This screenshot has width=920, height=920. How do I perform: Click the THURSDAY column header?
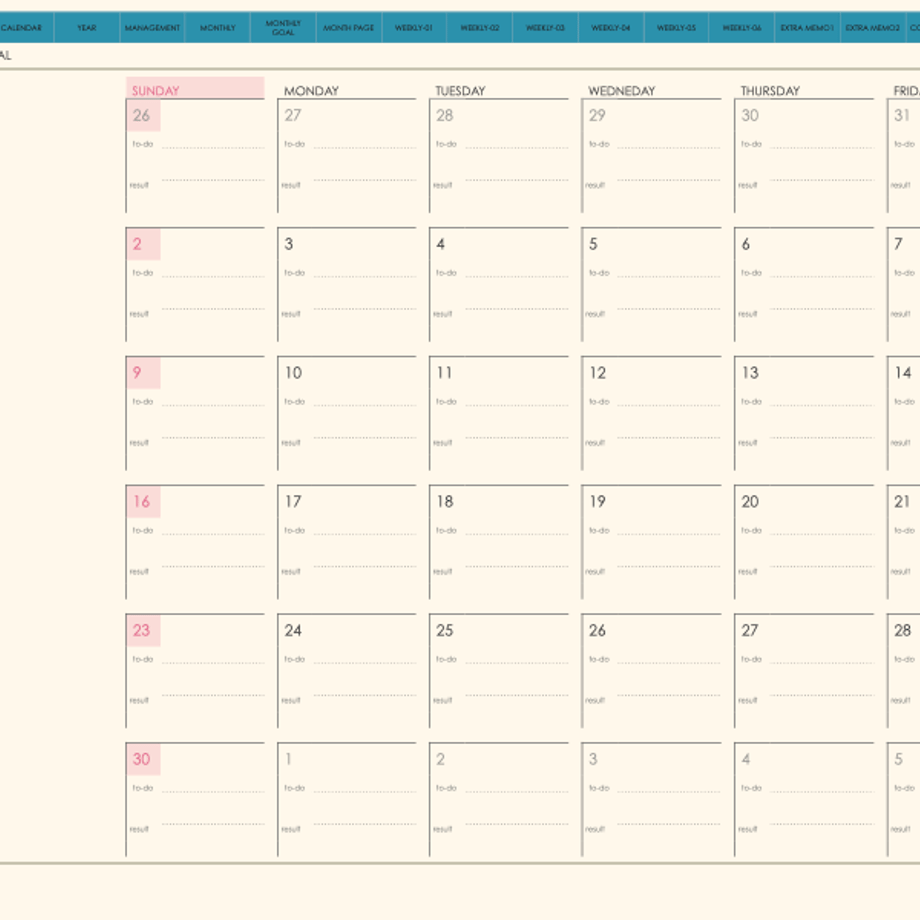(x=770, y=91)
